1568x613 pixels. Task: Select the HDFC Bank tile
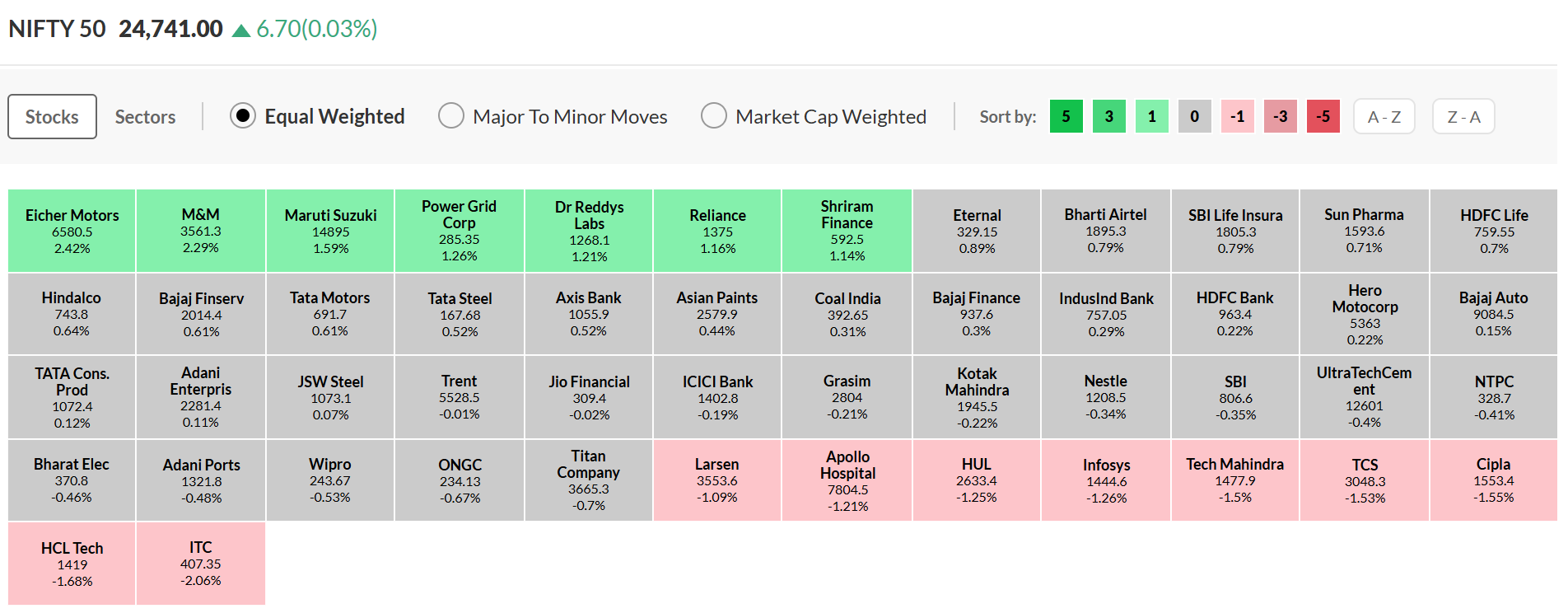(x=1234, y=314)
